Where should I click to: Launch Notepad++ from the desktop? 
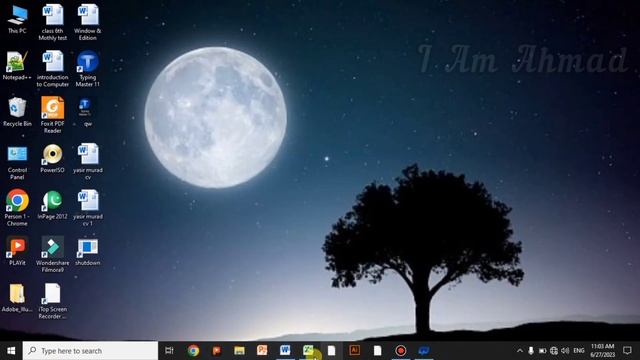pyautogui.click(x=17, y=65)
